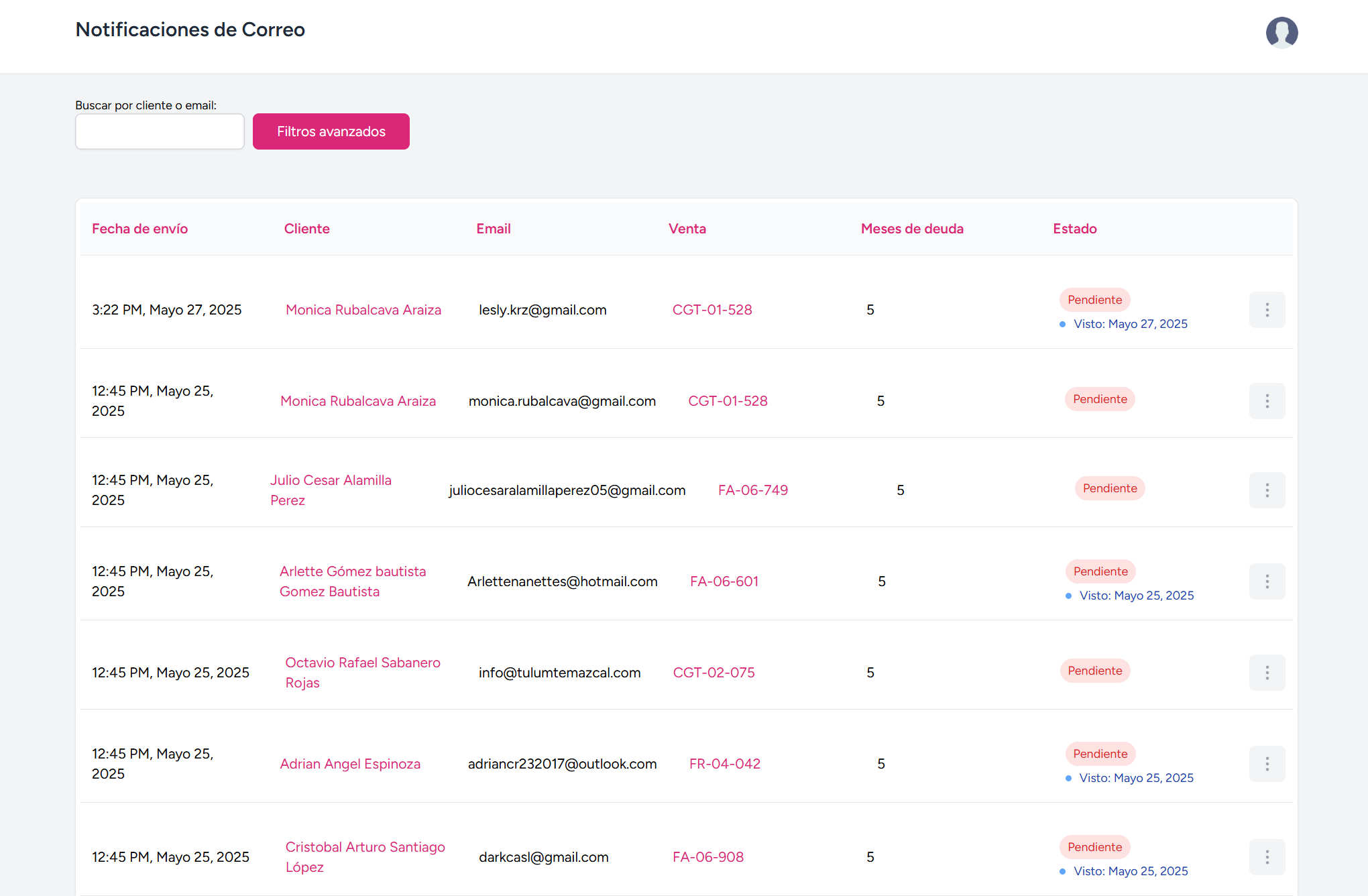Image resolution: width=1368 pixels, height=896 pixels.
Task: Open actions menu for lesly.krz@gmail.com row
Action: coord(1267,310)
